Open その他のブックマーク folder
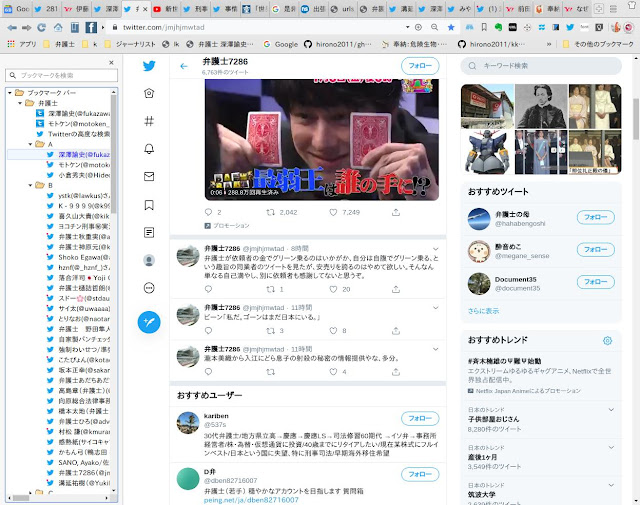 click(598, 44)
